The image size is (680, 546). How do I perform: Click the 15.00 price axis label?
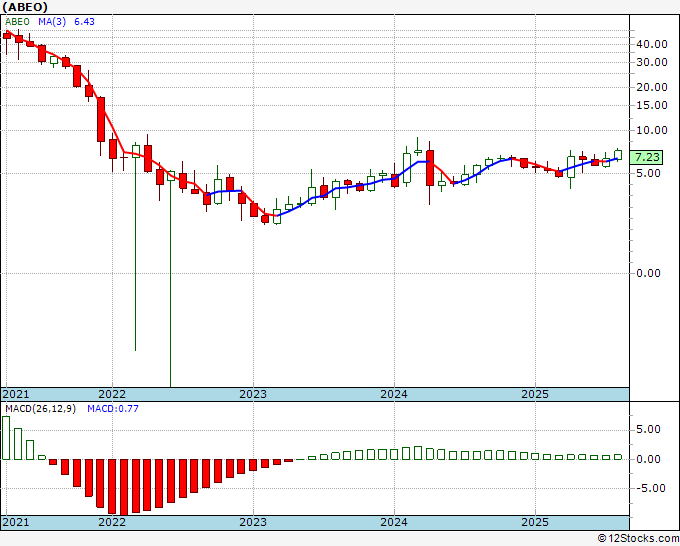coord(651,105)
